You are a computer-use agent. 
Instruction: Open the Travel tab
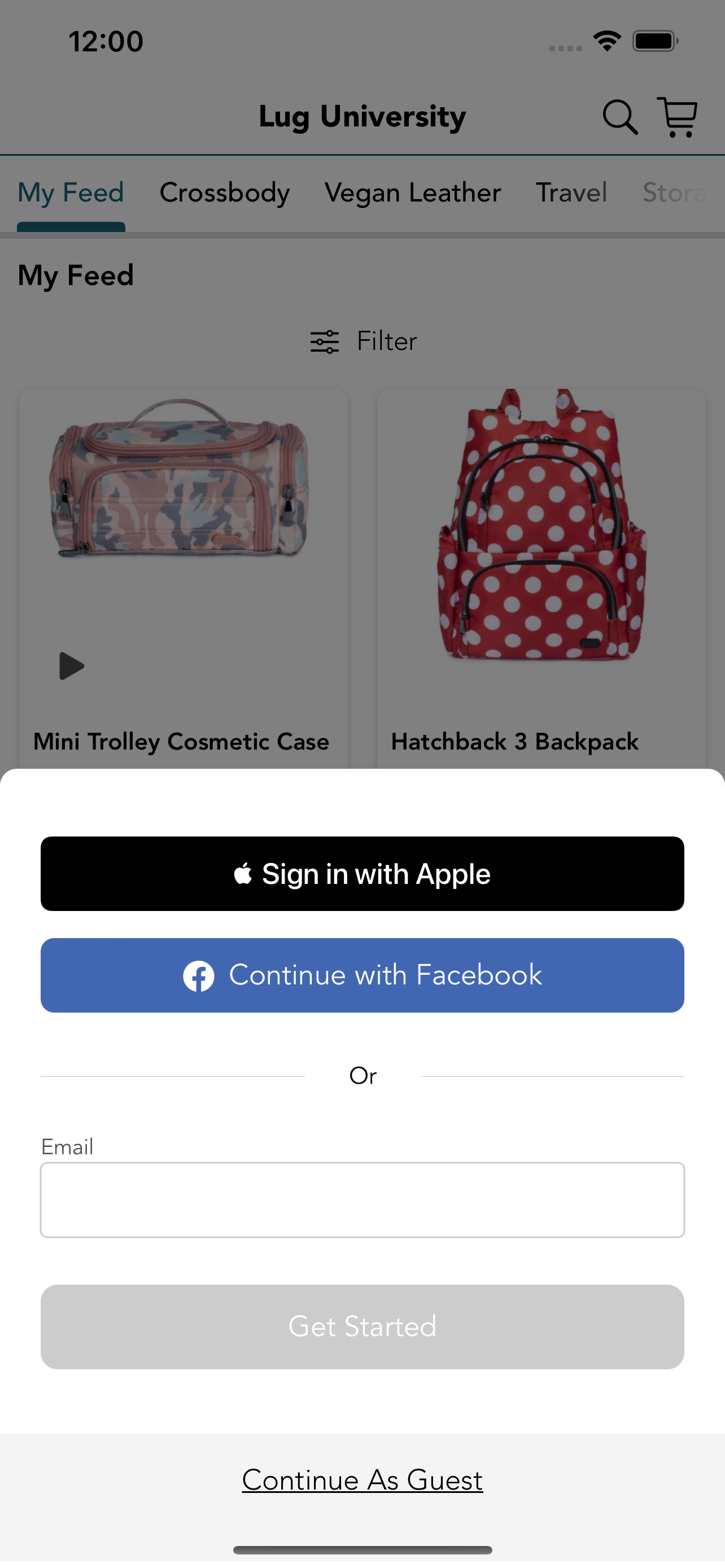[571, 193]
